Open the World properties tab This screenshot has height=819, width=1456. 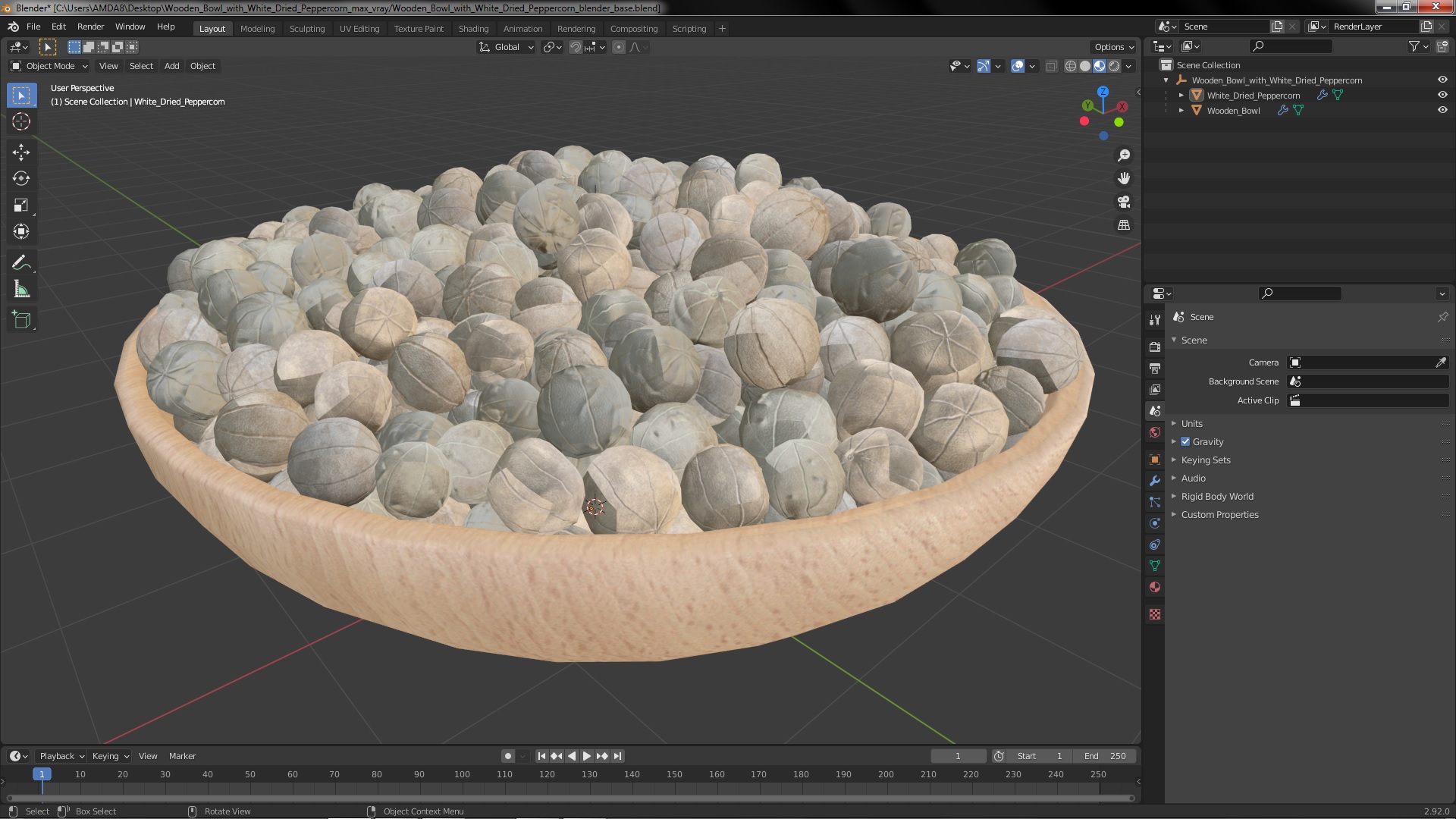point(1155,432)
